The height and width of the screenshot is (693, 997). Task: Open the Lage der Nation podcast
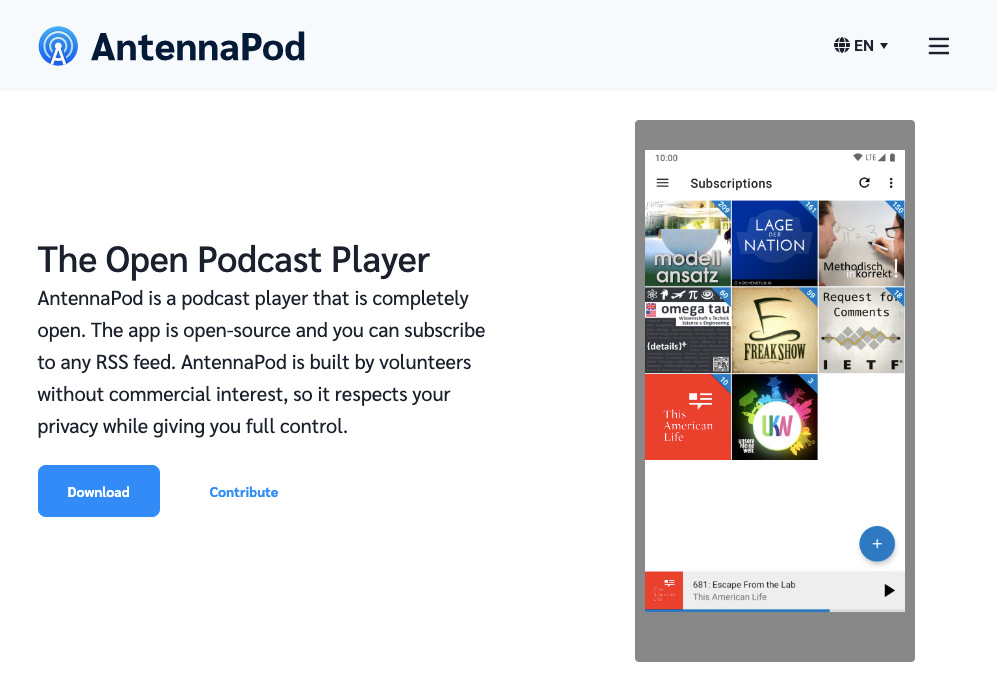pos(774,243)
